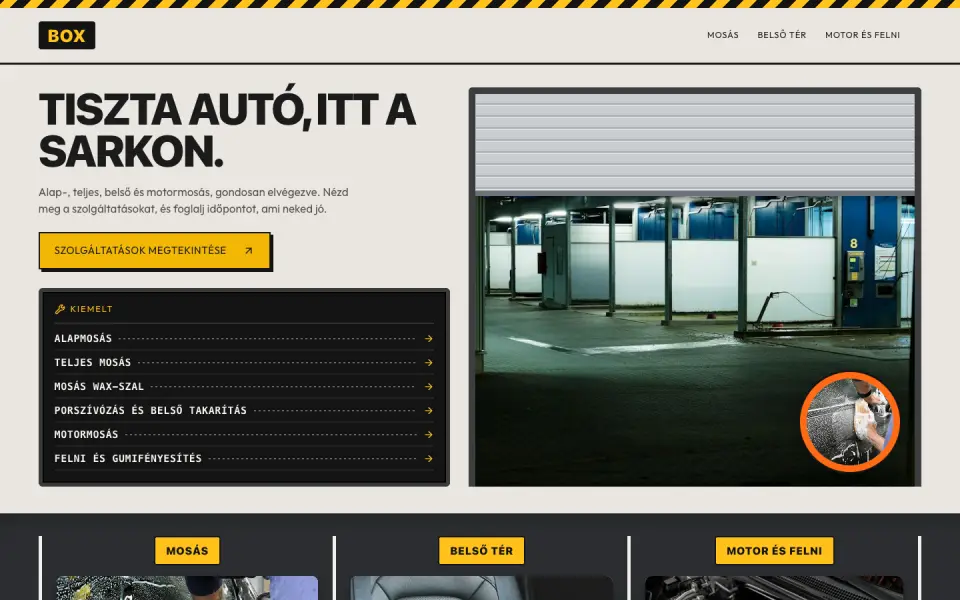960x600 pixels.
Task: Click the orange circular engine wash thumbnail
Action: point(850,422)
